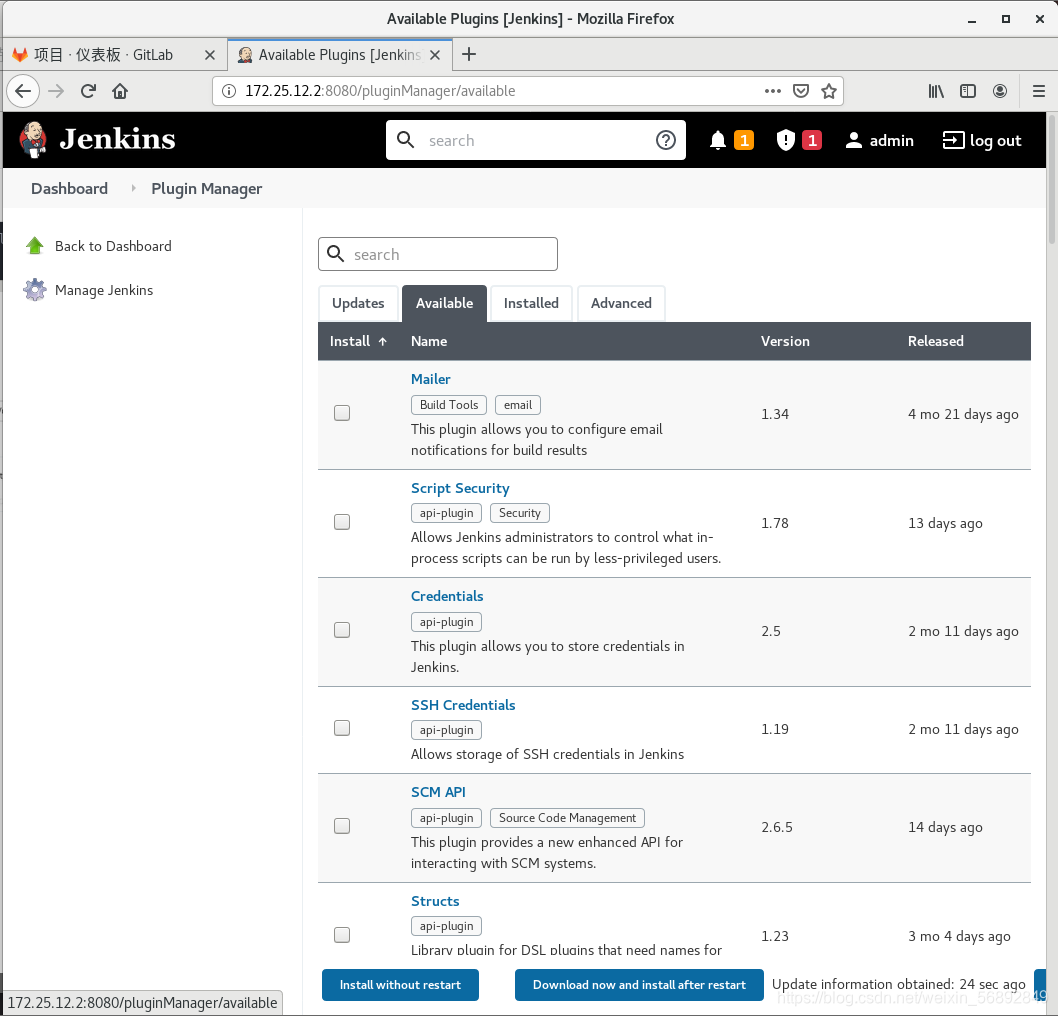
Task: Open the Advanced tab
Action: click(x=621, y=304)
